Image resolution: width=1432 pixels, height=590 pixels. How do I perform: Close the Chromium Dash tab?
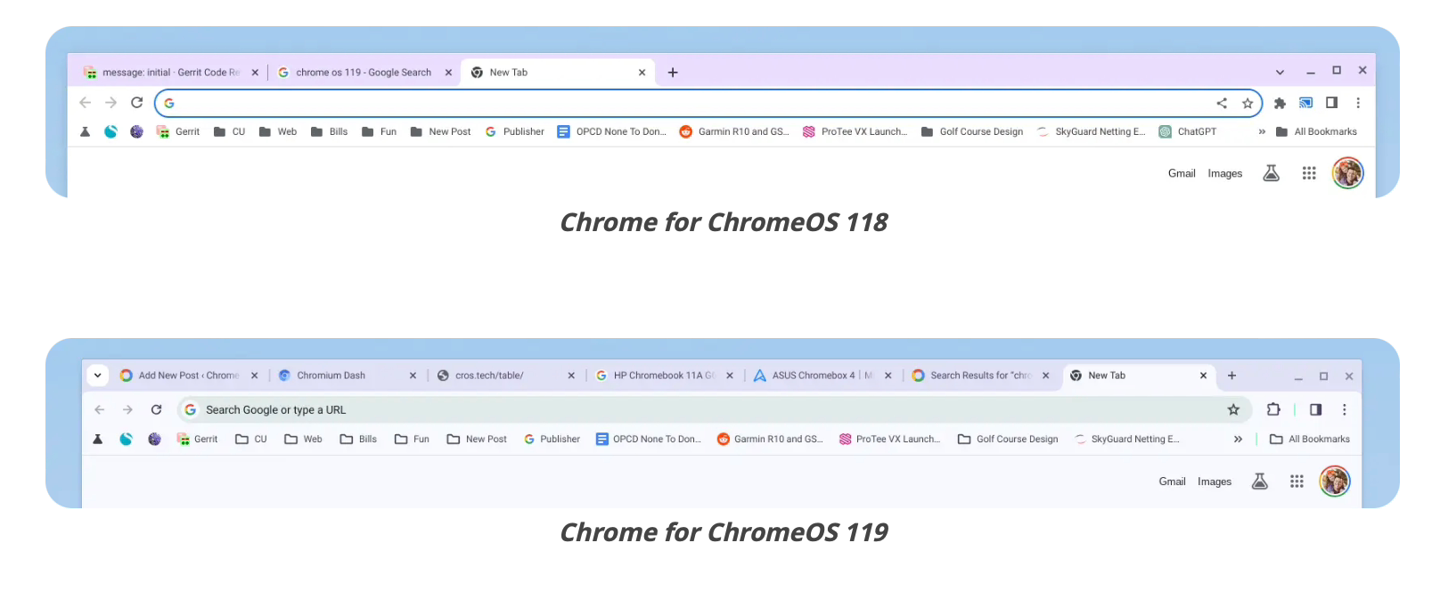click(x=413, y=376)
